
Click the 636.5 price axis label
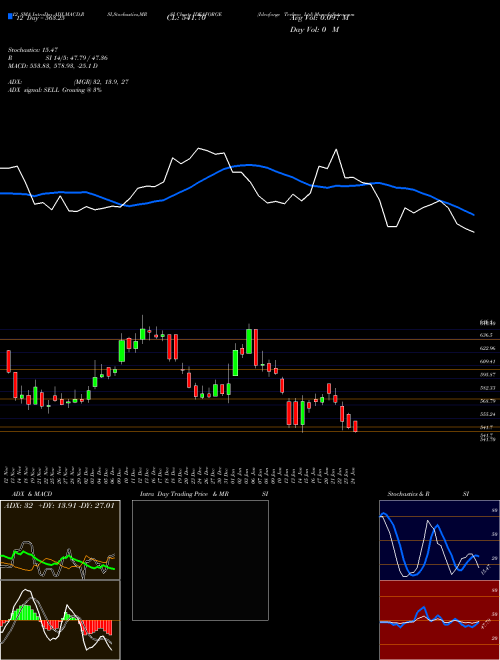tap(485, 335)
